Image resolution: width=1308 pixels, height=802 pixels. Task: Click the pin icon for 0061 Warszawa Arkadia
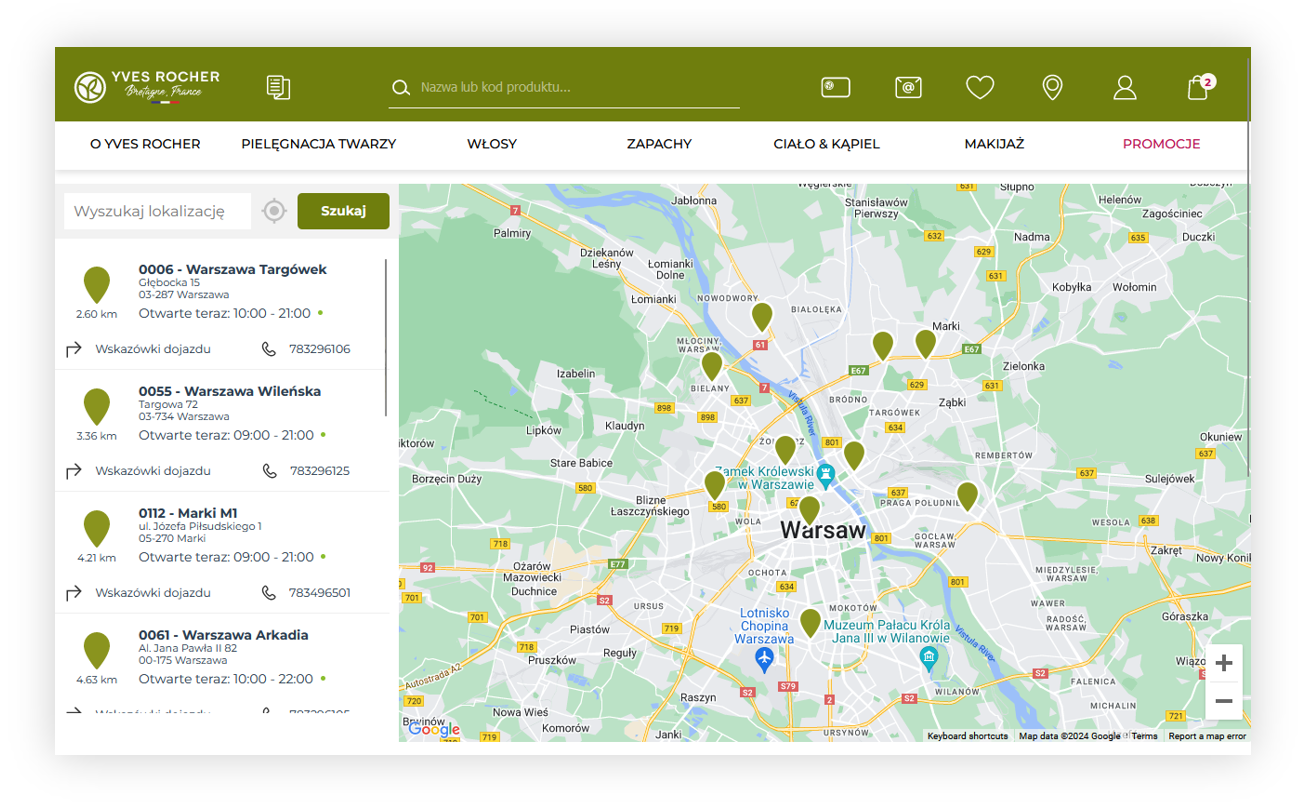(x=96, y=651)
